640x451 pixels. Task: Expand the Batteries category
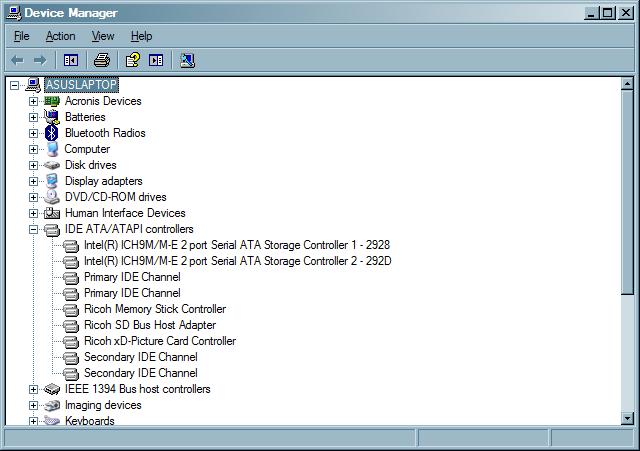pyautogui.click(x=33, y=117)
